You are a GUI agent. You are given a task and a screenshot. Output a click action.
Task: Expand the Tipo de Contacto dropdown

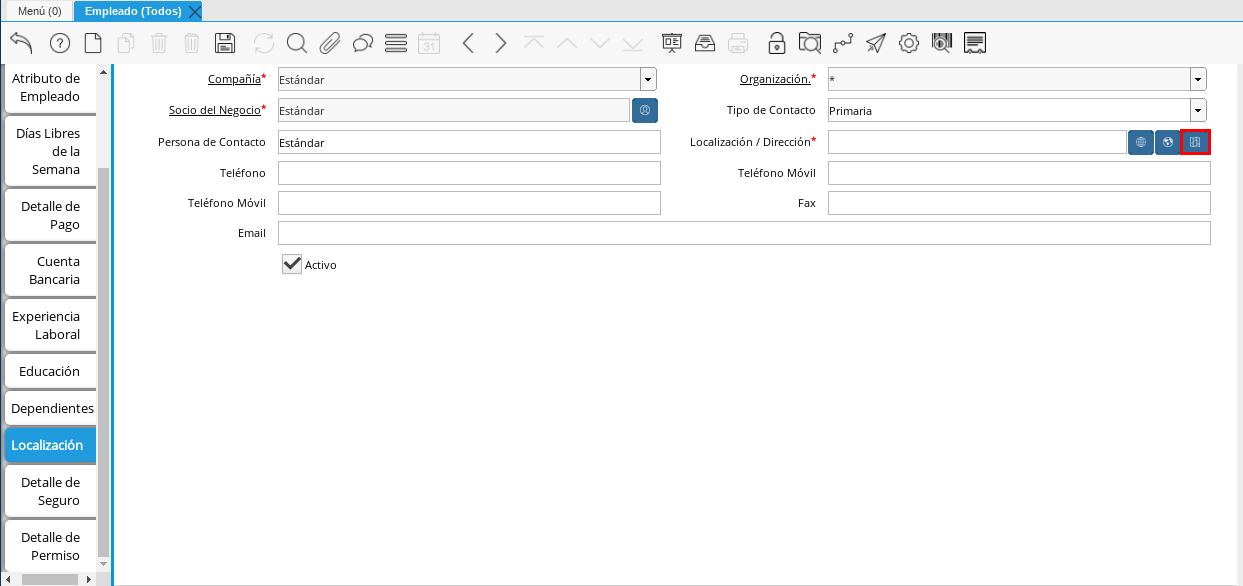[x=1197, y=111]
